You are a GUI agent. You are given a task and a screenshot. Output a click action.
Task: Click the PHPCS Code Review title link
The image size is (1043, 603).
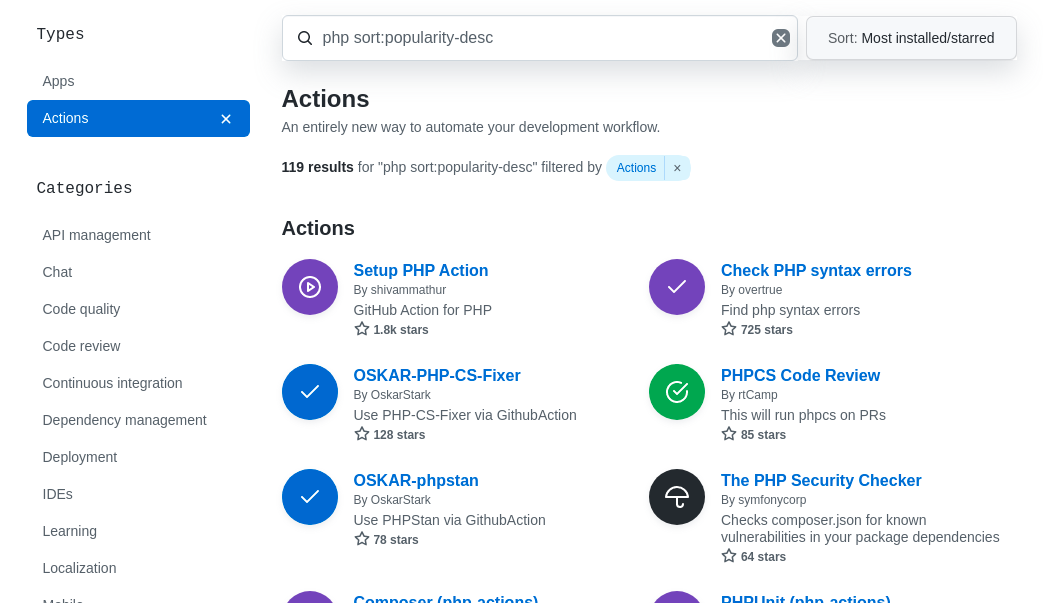click(x=800, y=375)
